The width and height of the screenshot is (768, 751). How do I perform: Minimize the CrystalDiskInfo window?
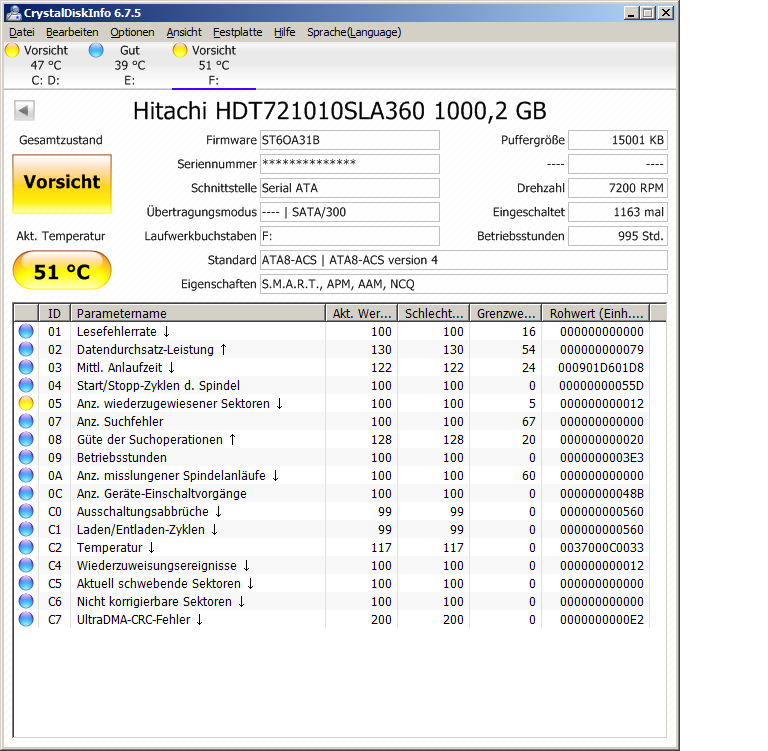tap(631, 13)
